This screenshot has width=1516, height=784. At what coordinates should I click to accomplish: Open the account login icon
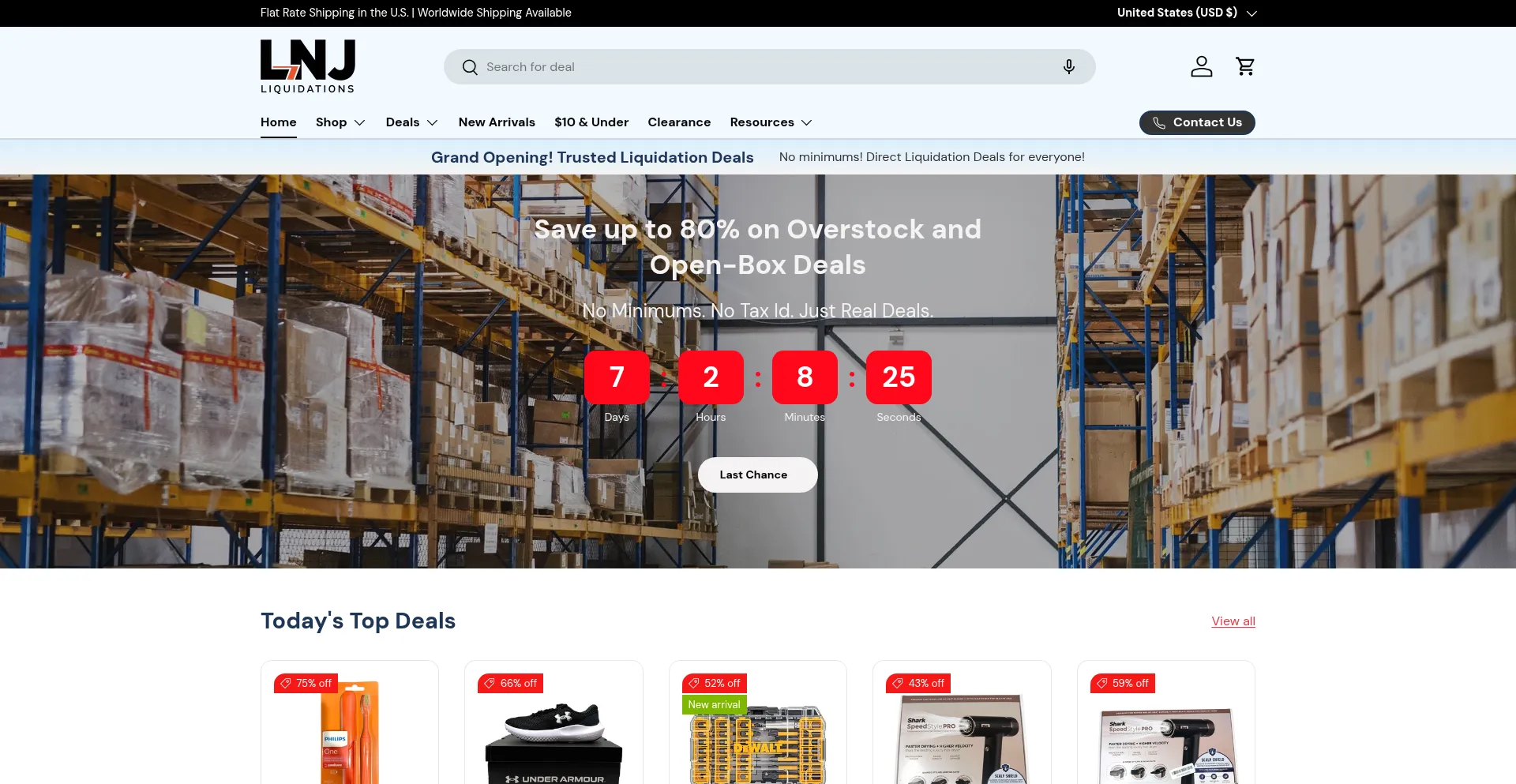click(x=1201, y=66)
